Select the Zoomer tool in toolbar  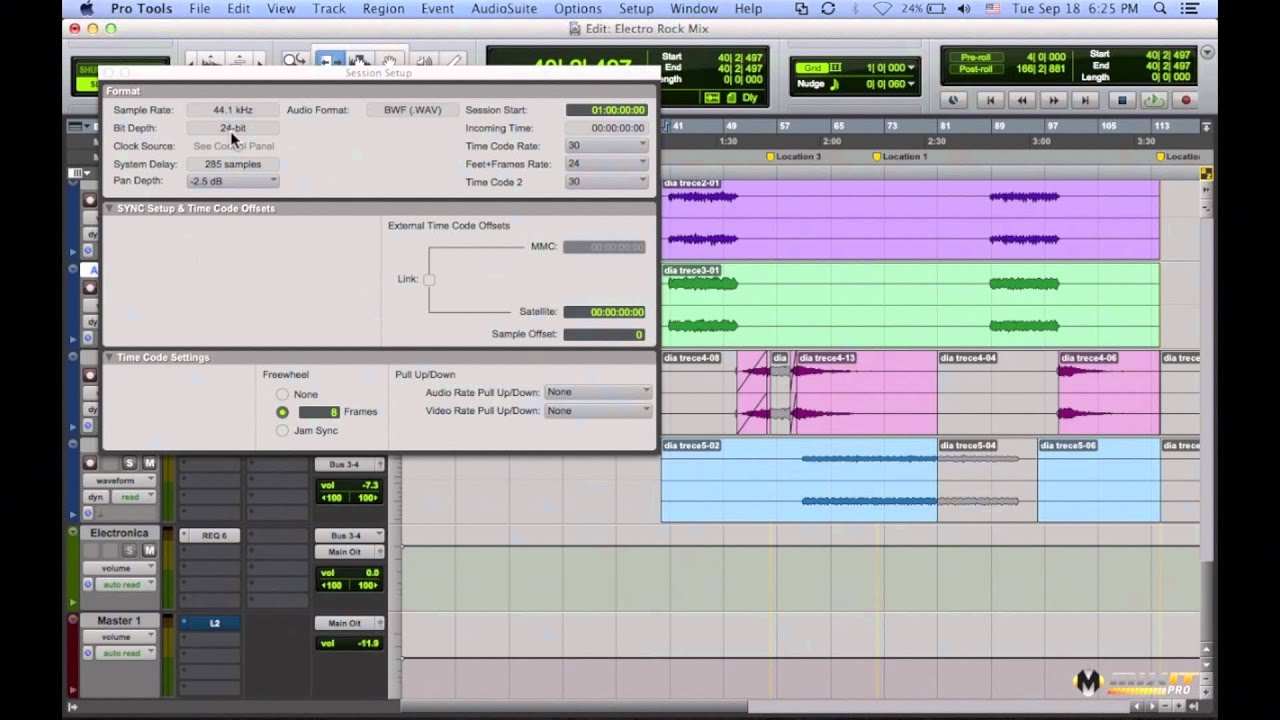[x=294, y=61]
